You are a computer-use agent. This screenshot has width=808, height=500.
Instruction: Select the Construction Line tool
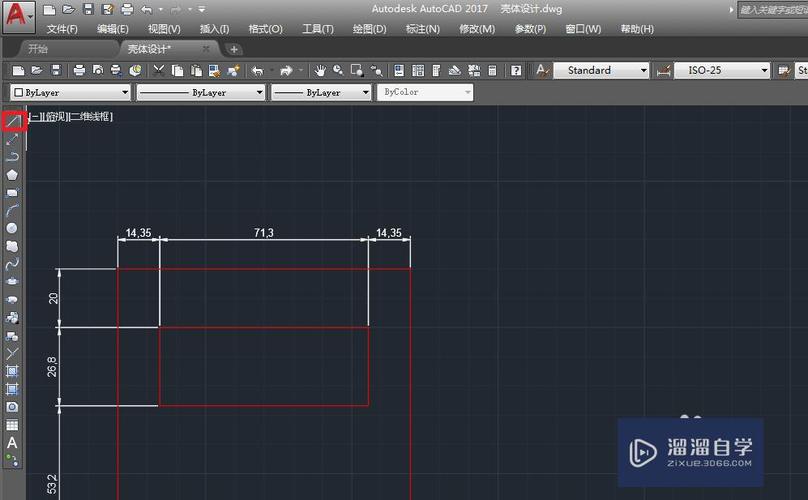pos(12,139)
